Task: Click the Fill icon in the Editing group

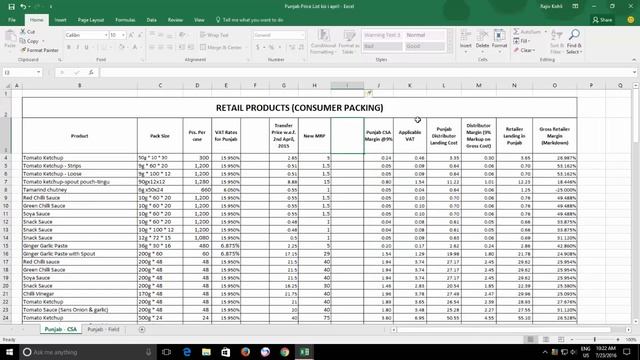Action: click(x=516, y=41)
